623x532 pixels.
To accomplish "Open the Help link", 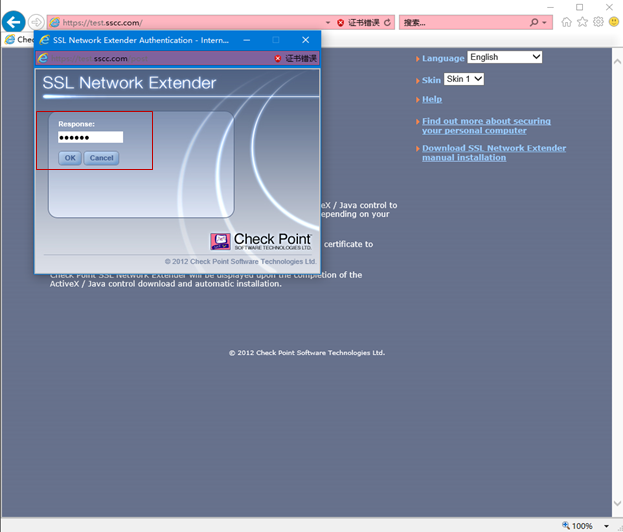I will [432, 99].
